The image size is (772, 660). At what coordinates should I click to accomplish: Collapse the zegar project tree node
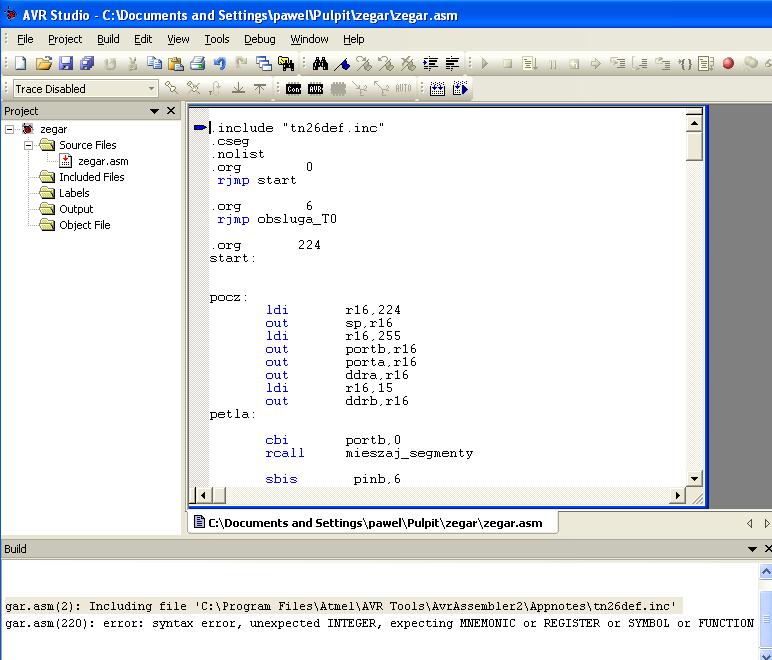9,129
